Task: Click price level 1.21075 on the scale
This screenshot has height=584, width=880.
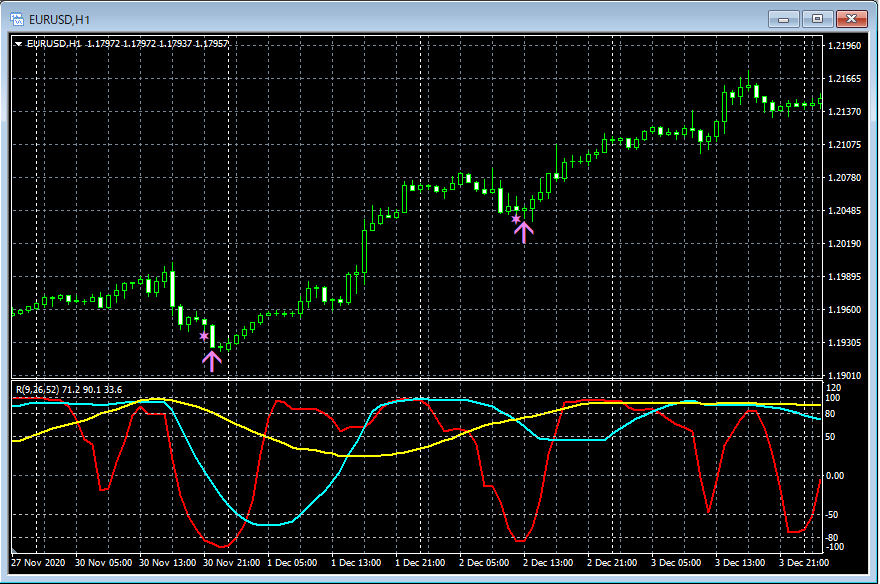Action: point(845,145)
